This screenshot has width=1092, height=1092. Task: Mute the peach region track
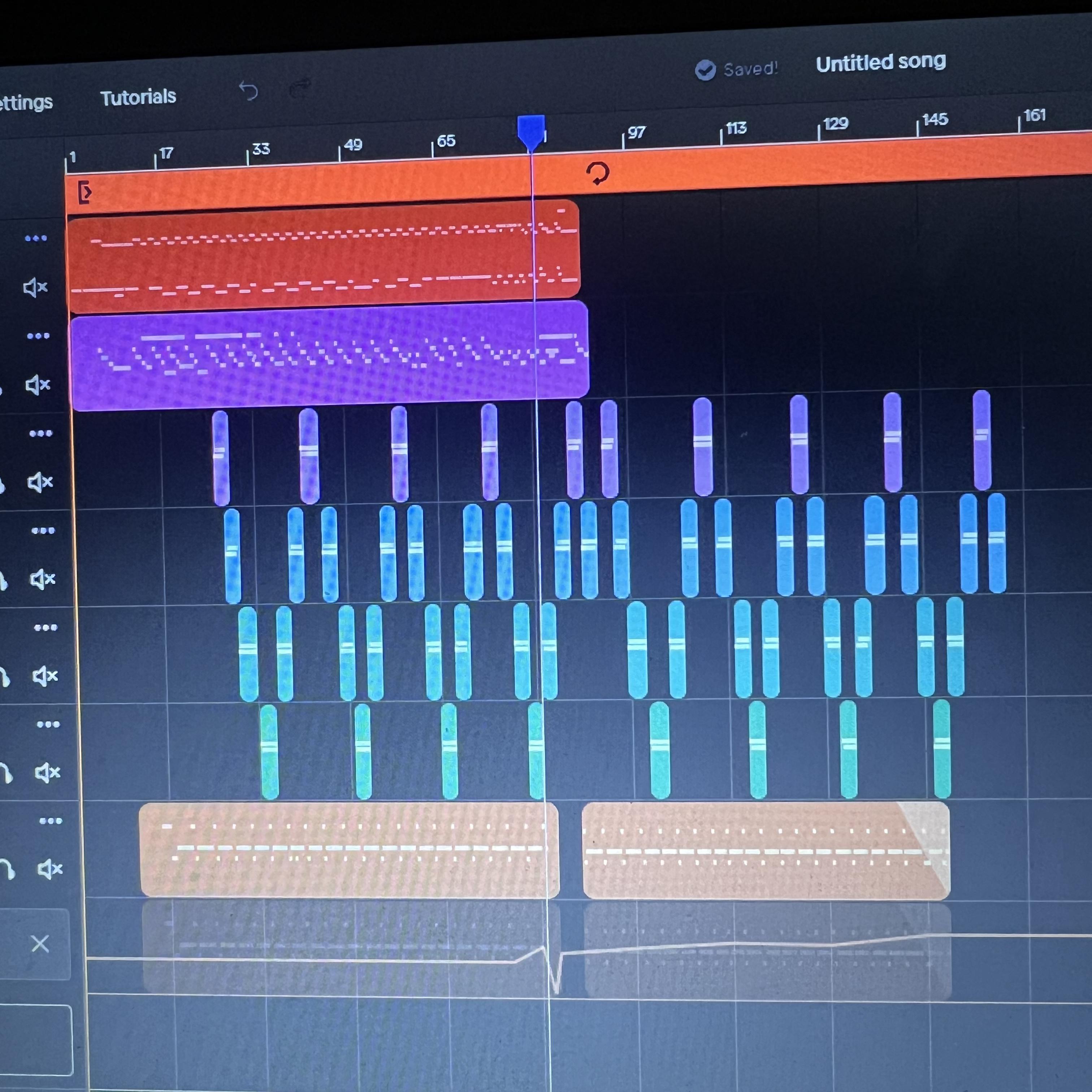point(50,869)
